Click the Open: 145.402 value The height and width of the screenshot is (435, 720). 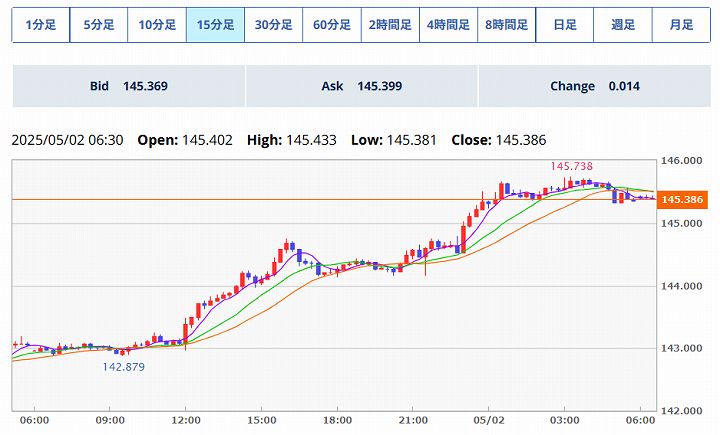185,140
